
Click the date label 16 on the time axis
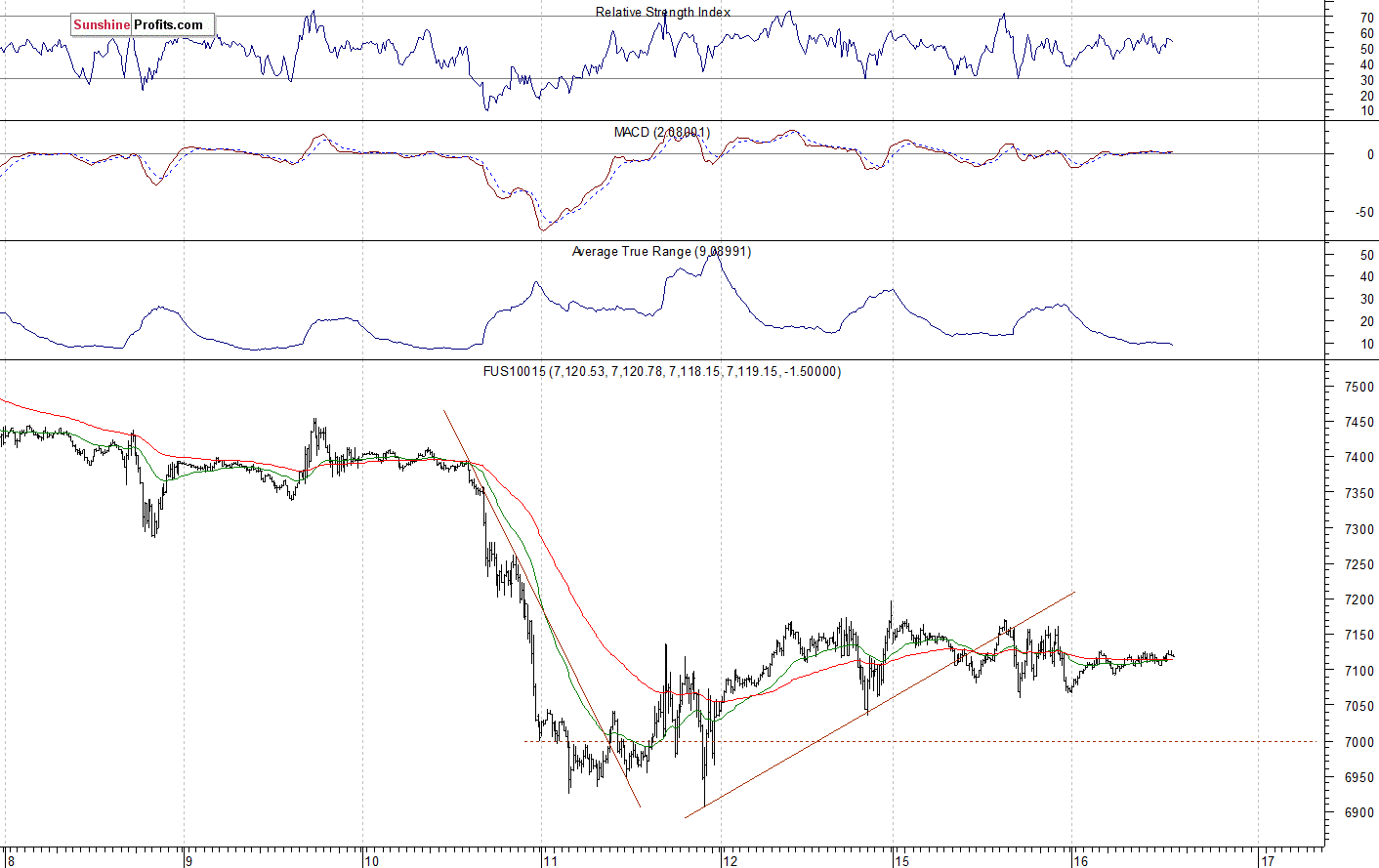[x=1080, y=861]
